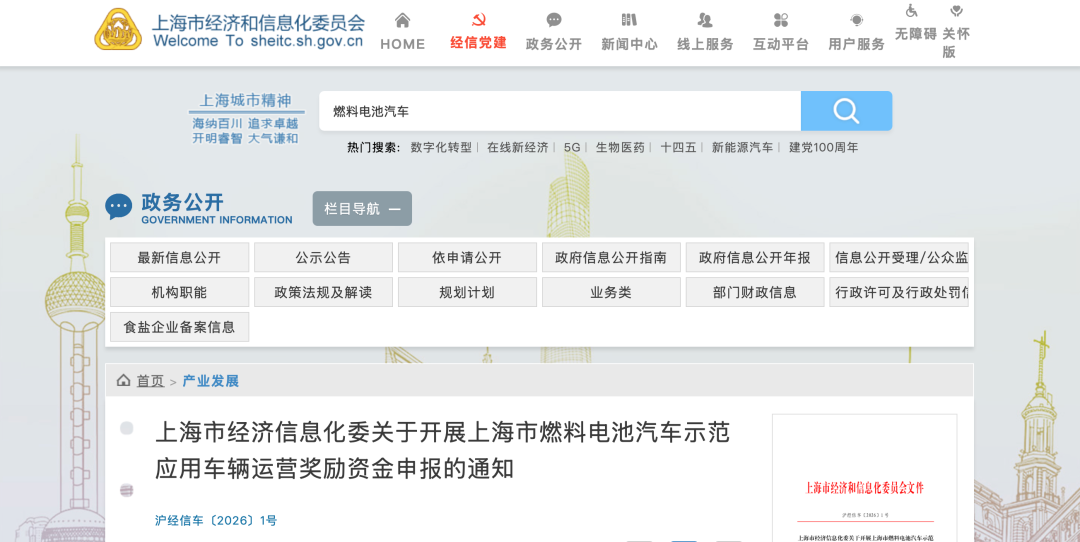Screen dimensions: 1080x542
Task: Open the official document thumbnail preview
Action: pos(864,480)
